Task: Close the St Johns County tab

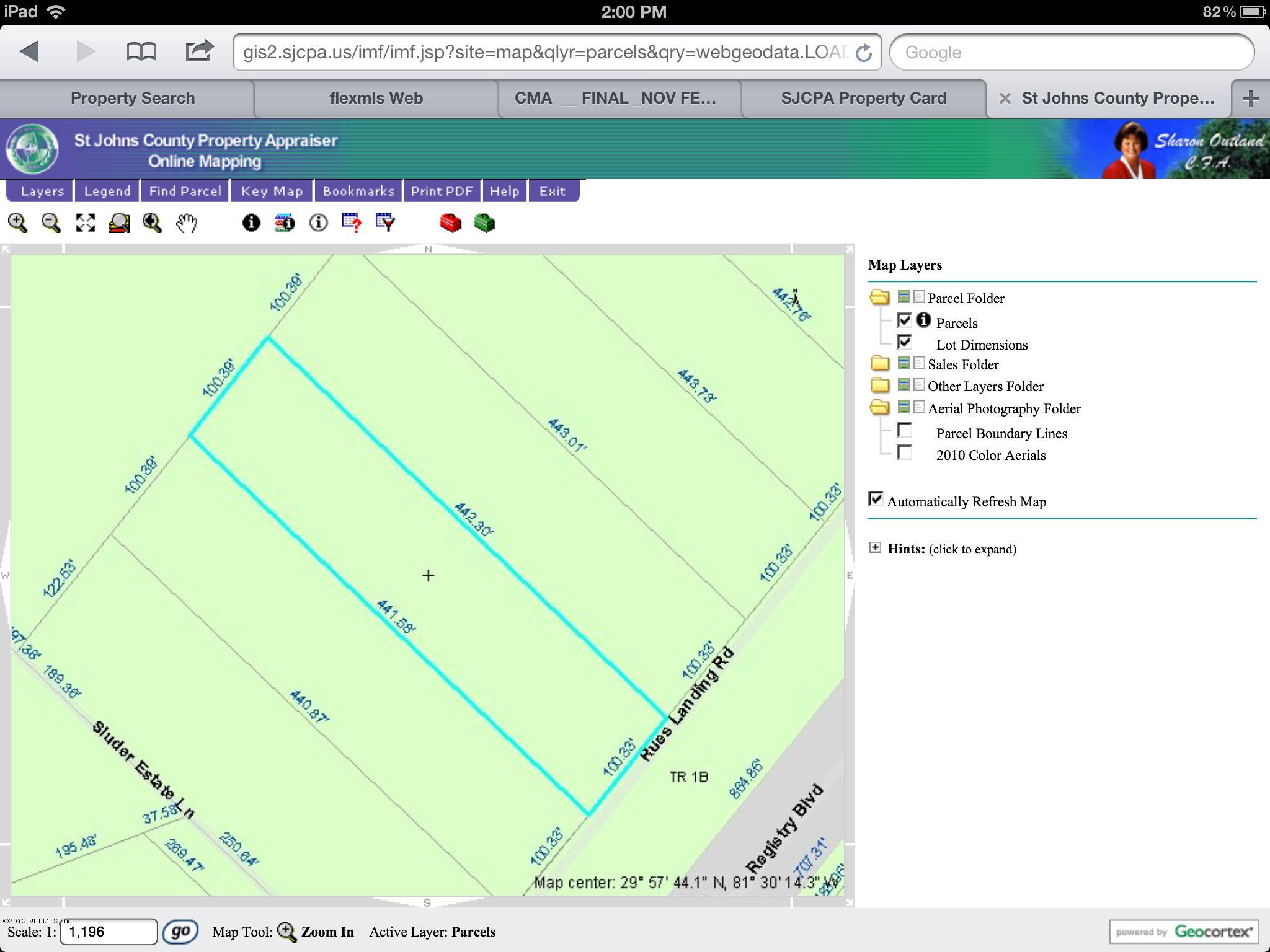Action: pyautogui.click(x=1005, y=99)
